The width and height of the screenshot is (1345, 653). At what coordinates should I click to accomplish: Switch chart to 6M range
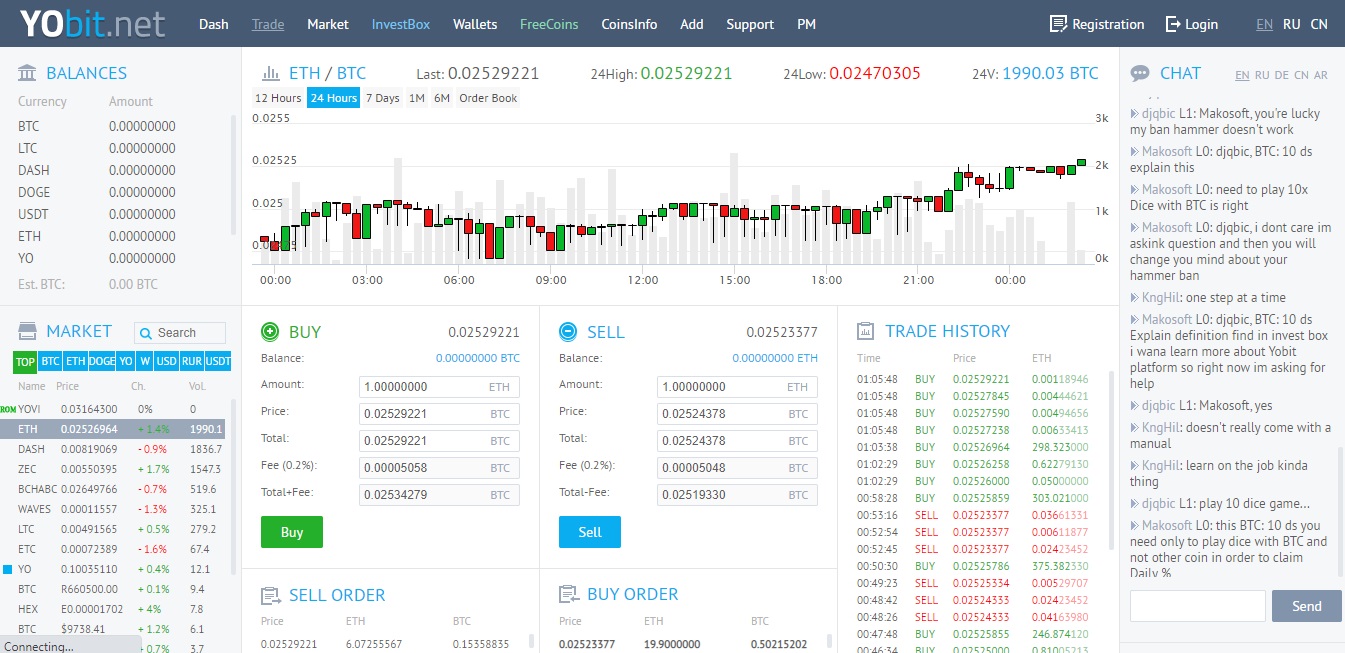[x=442, y=98]
